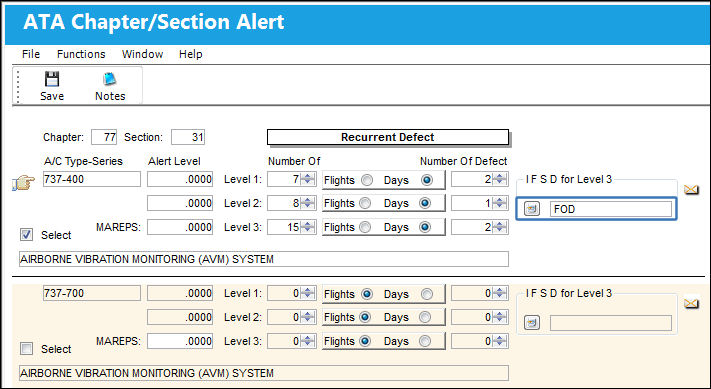Select Flights radio for 737-400 Level 3

(x=365, y=227)
